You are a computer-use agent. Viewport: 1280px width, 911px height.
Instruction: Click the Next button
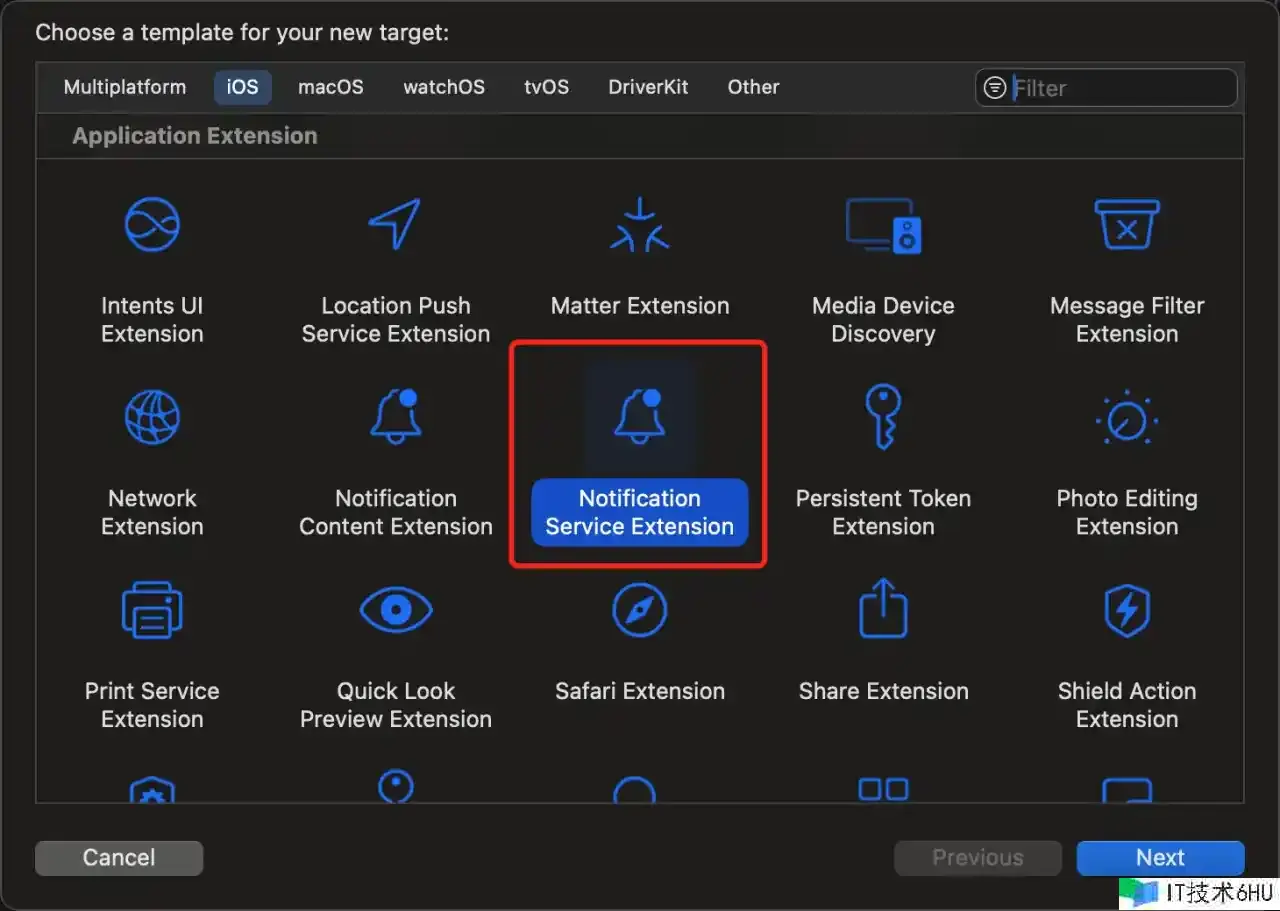pos(1160,857)
